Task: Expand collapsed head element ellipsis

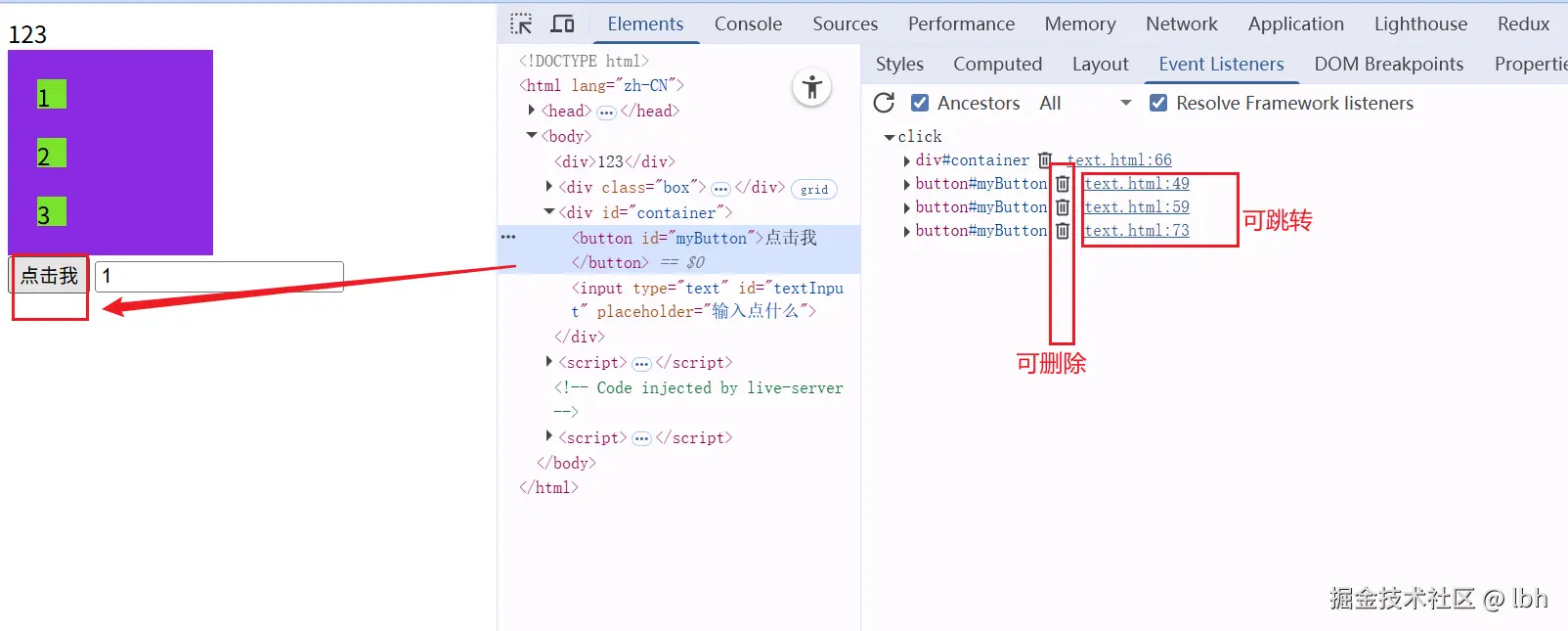Action: pos(606,113)
